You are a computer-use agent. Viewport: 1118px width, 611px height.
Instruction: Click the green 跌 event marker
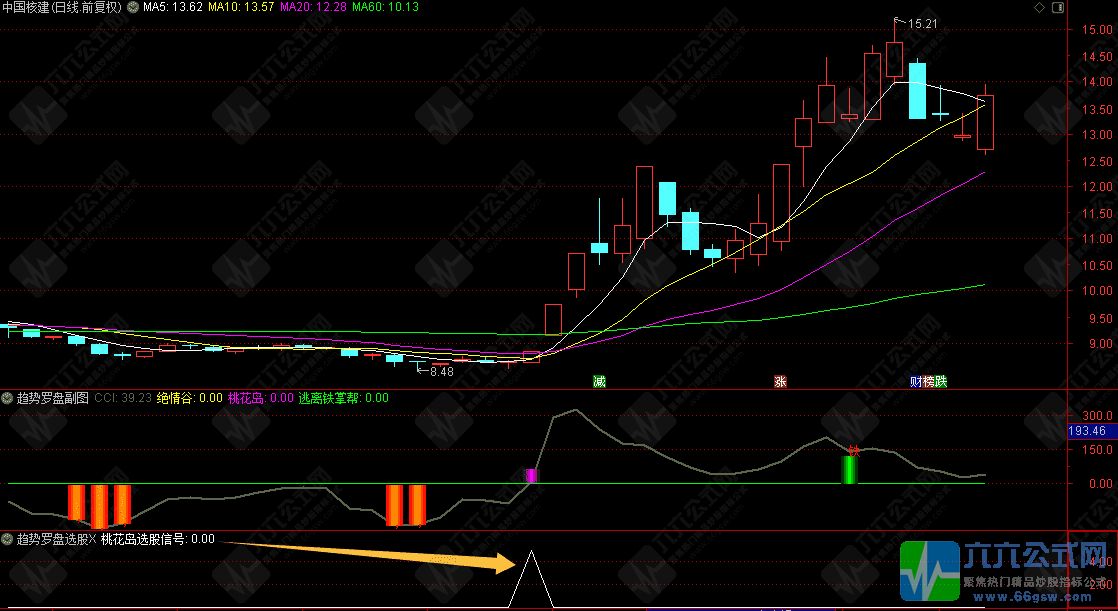tap(940, 381)
